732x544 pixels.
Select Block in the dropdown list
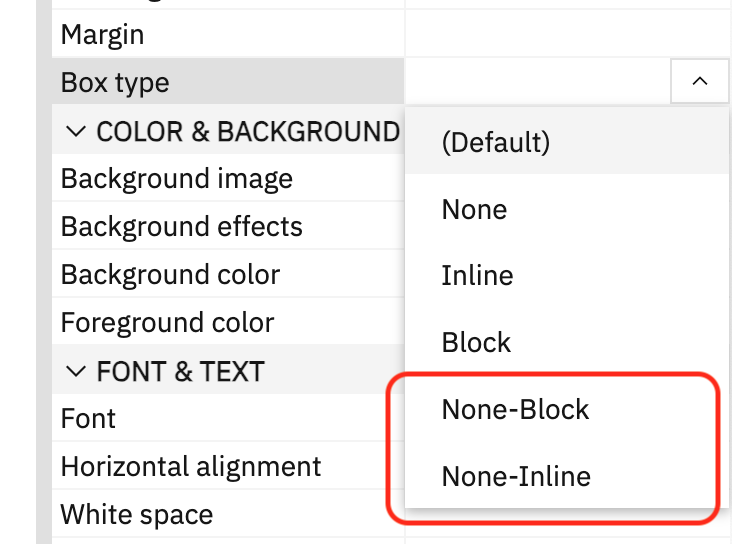(x=567, y=341)
